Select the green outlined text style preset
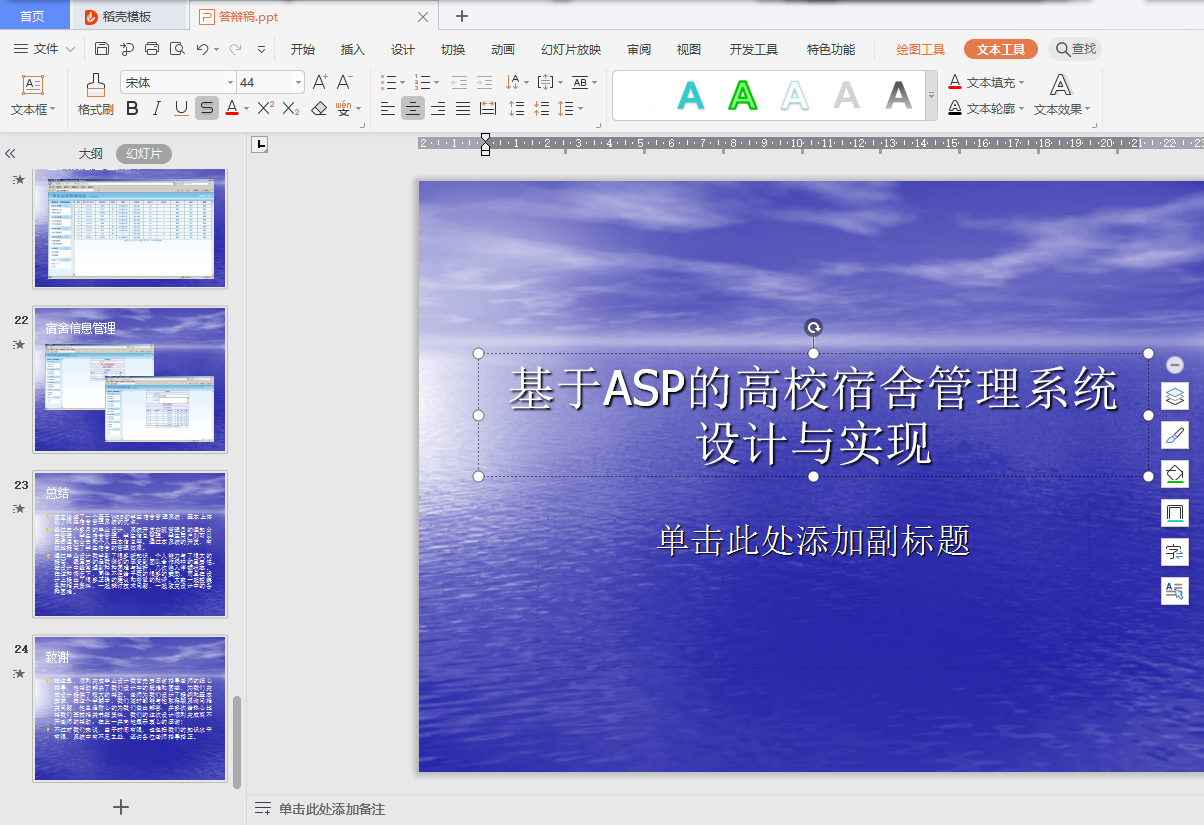The image size is (1204, 825). [x=742, y=95]
